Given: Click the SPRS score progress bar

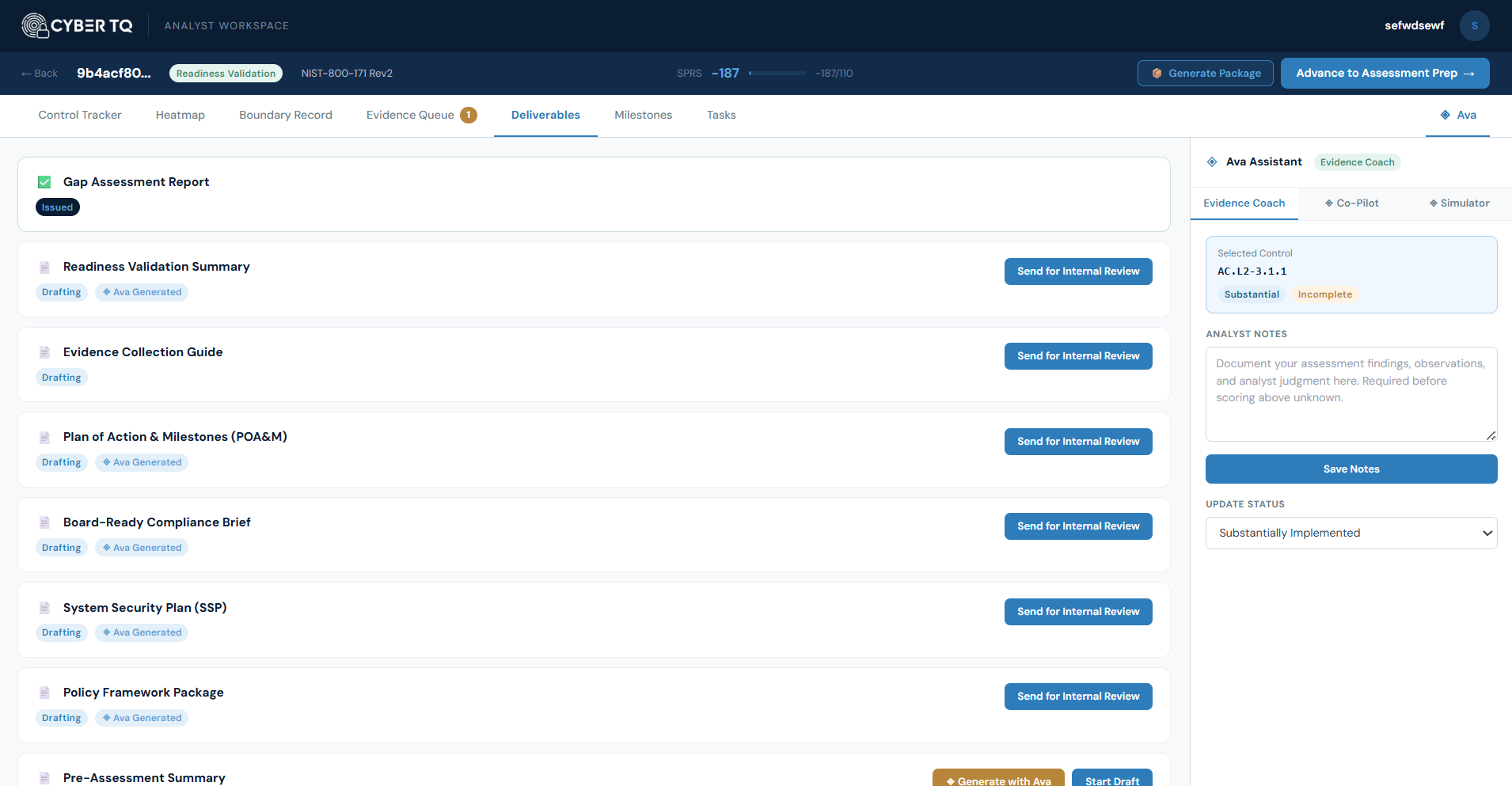Looking at the screenshot, I should tap(778, 73).
